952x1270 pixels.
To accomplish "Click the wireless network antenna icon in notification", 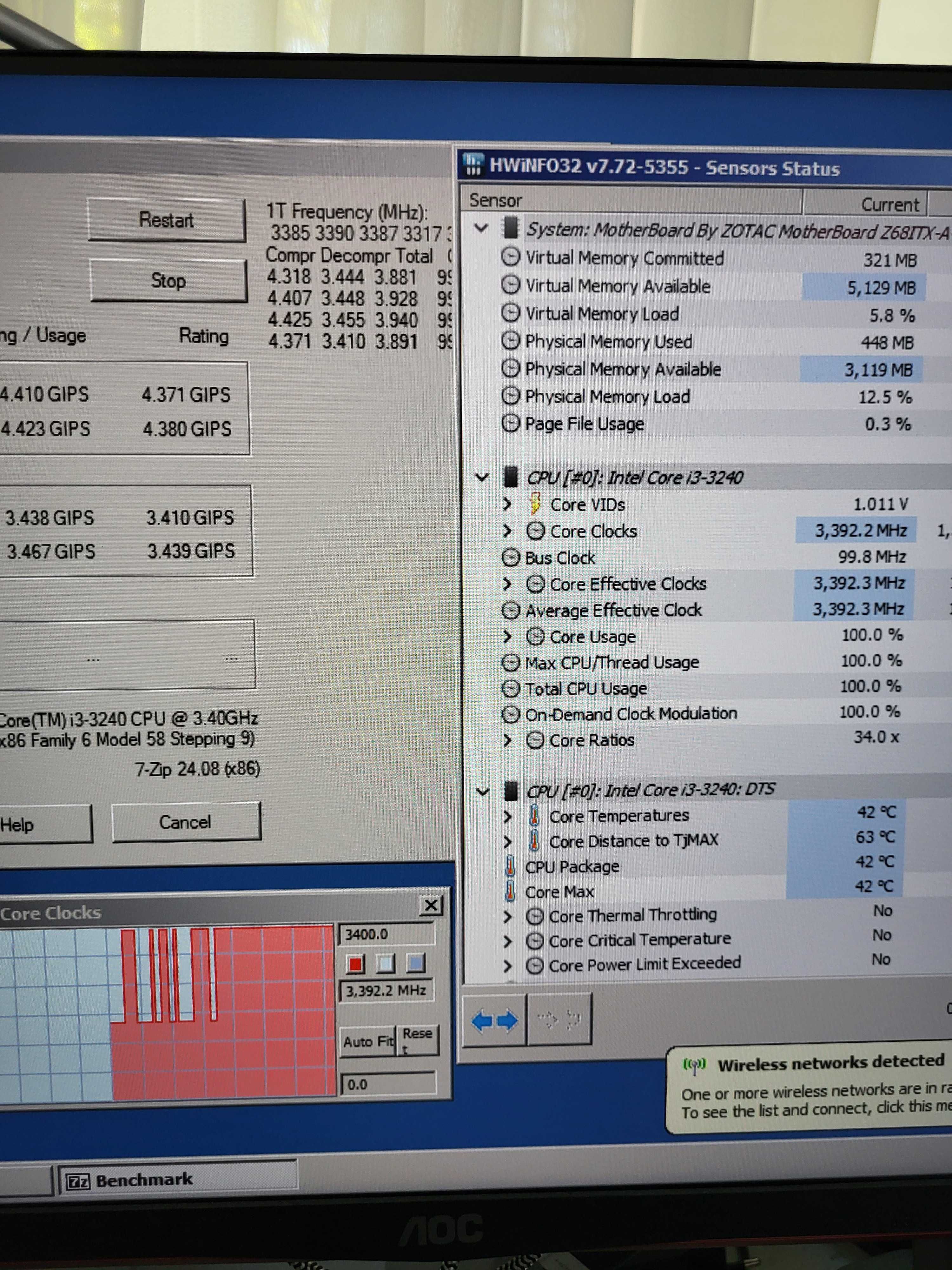I will click(694, 1066).
